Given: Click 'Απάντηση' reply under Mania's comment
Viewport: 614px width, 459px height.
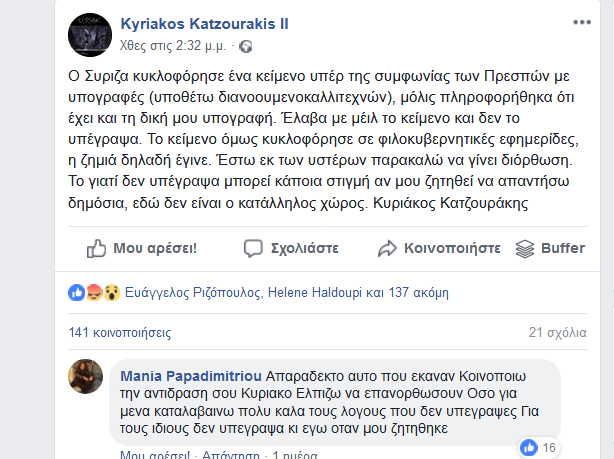Looking at the screenshot, I should (x=232, y=454).
